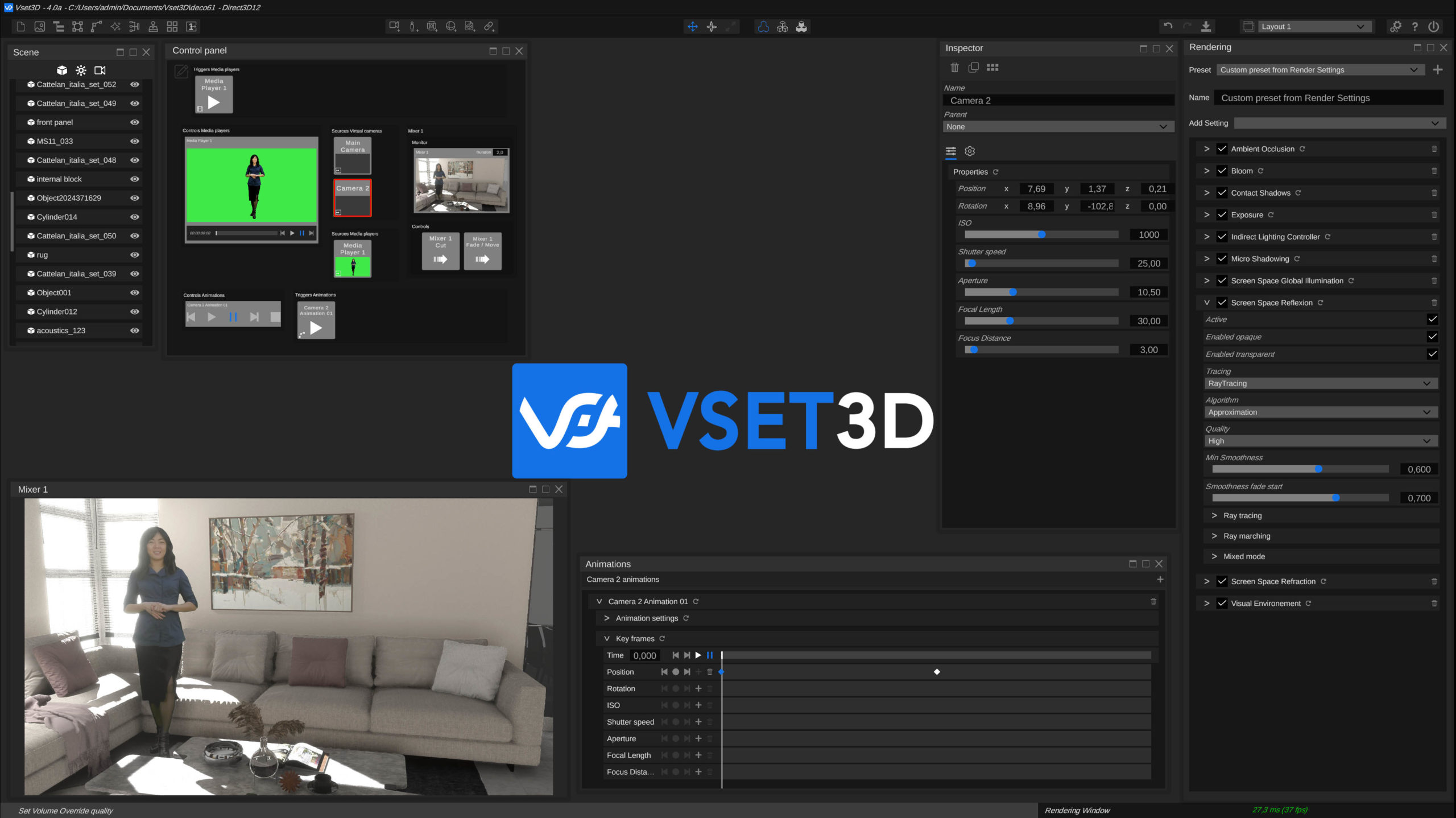
Task: Click the image picture icon in toolbar
Action: click(x=39, y=26)
